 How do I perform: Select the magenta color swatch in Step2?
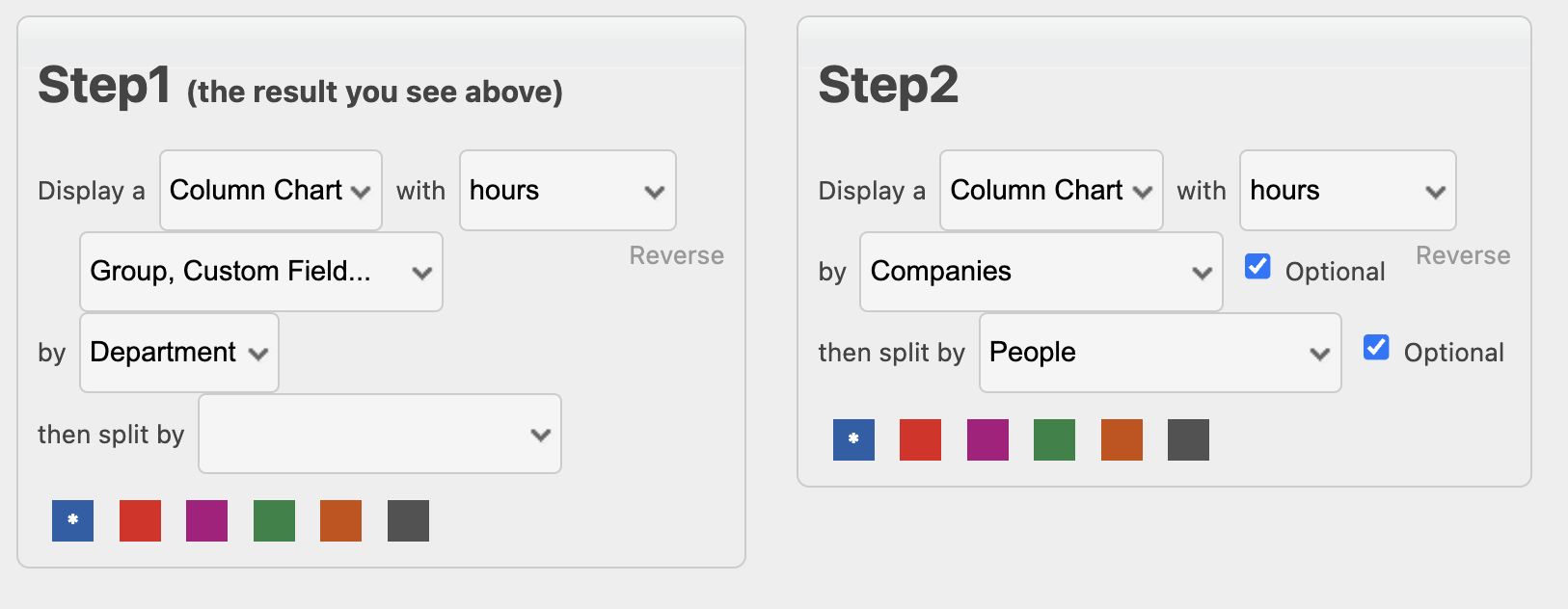click(987, 439)
